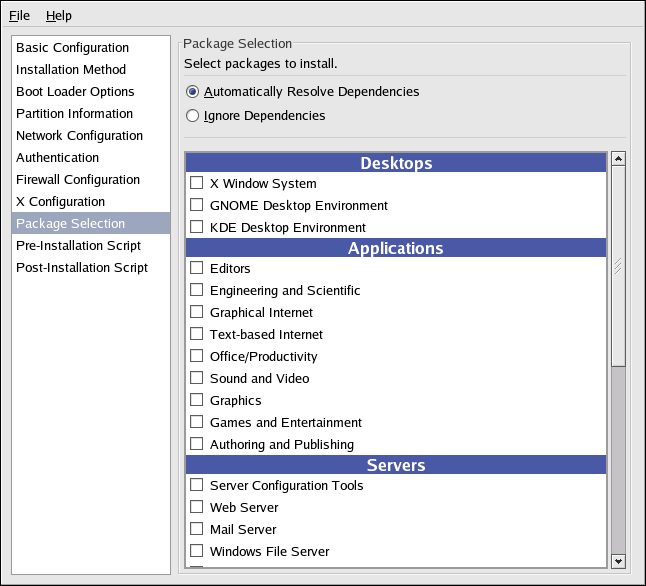Select Automatically Resolve Dependencies radio button
Image resolution: width=646 pixels, height=586 pixels.
[193, 92]
